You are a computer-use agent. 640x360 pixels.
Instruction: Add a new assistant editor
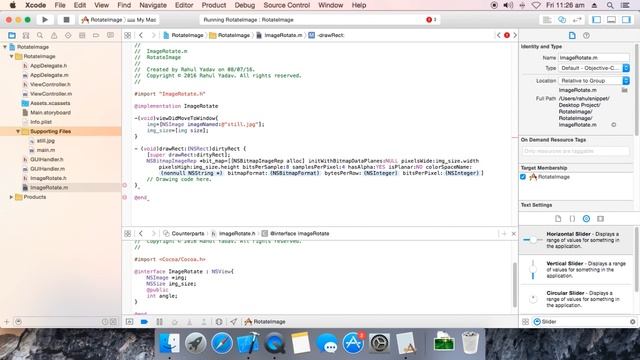pos(504,233)
